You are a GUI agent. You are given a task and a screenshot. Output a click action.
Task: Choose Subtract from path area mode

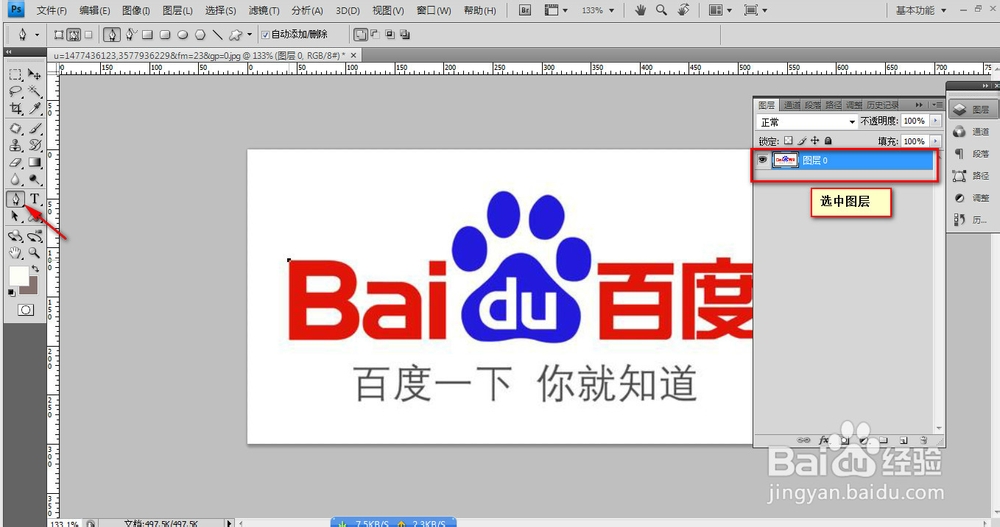click(x=375, y=34)
